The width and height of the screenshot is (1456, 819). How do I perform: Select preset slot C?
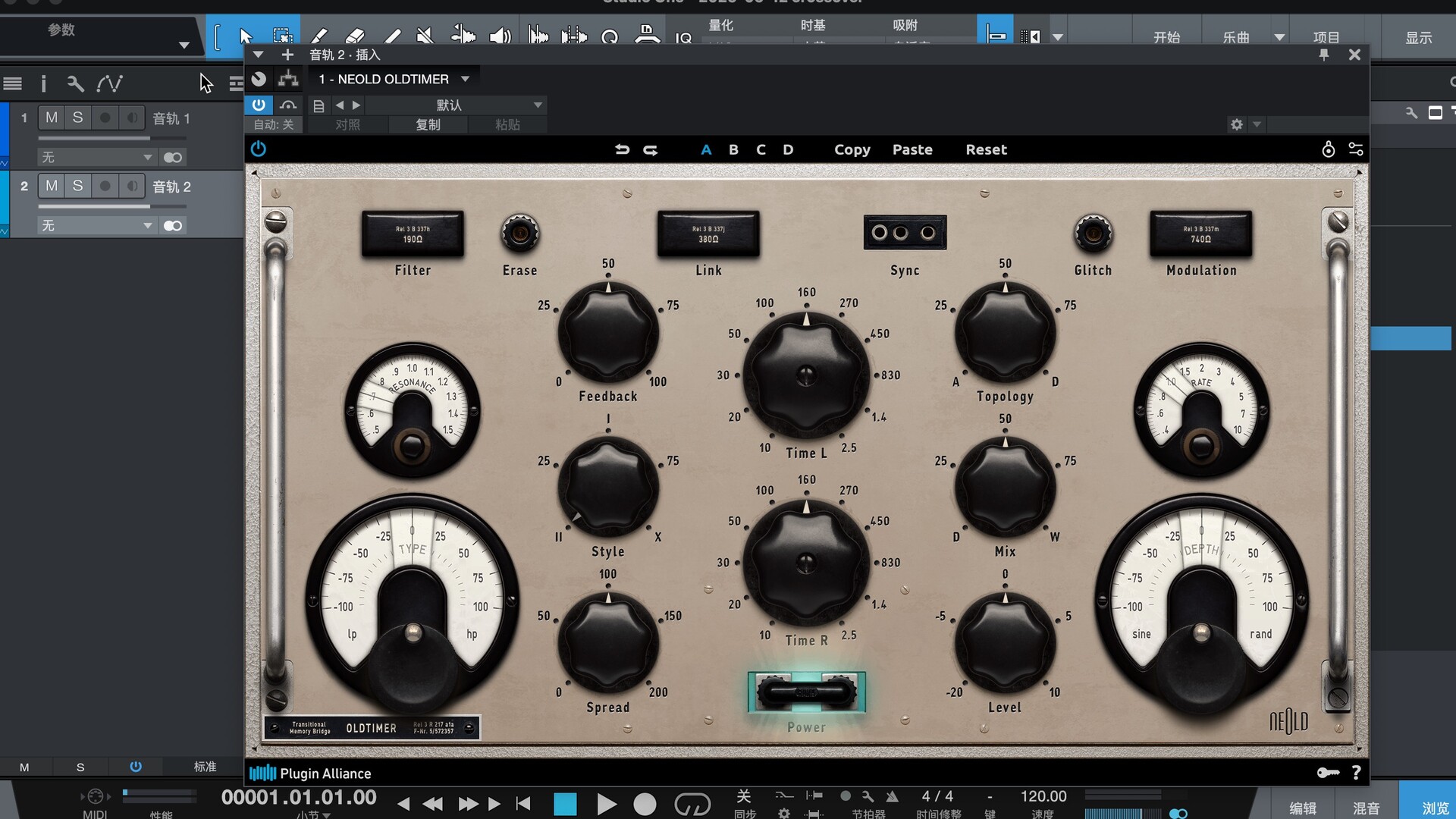coord(761,149)
